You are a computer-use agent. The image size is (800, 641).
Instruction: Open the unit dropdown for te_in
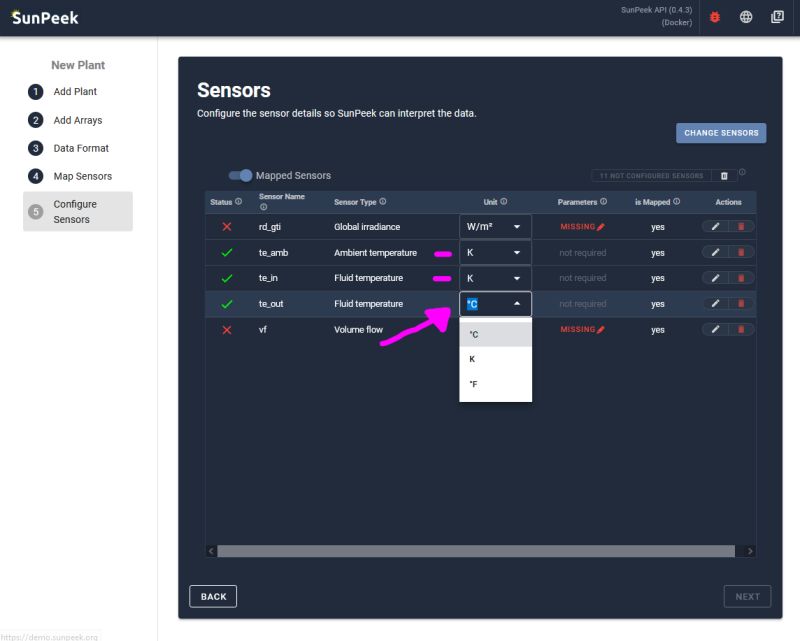click(x=495, y=278)
